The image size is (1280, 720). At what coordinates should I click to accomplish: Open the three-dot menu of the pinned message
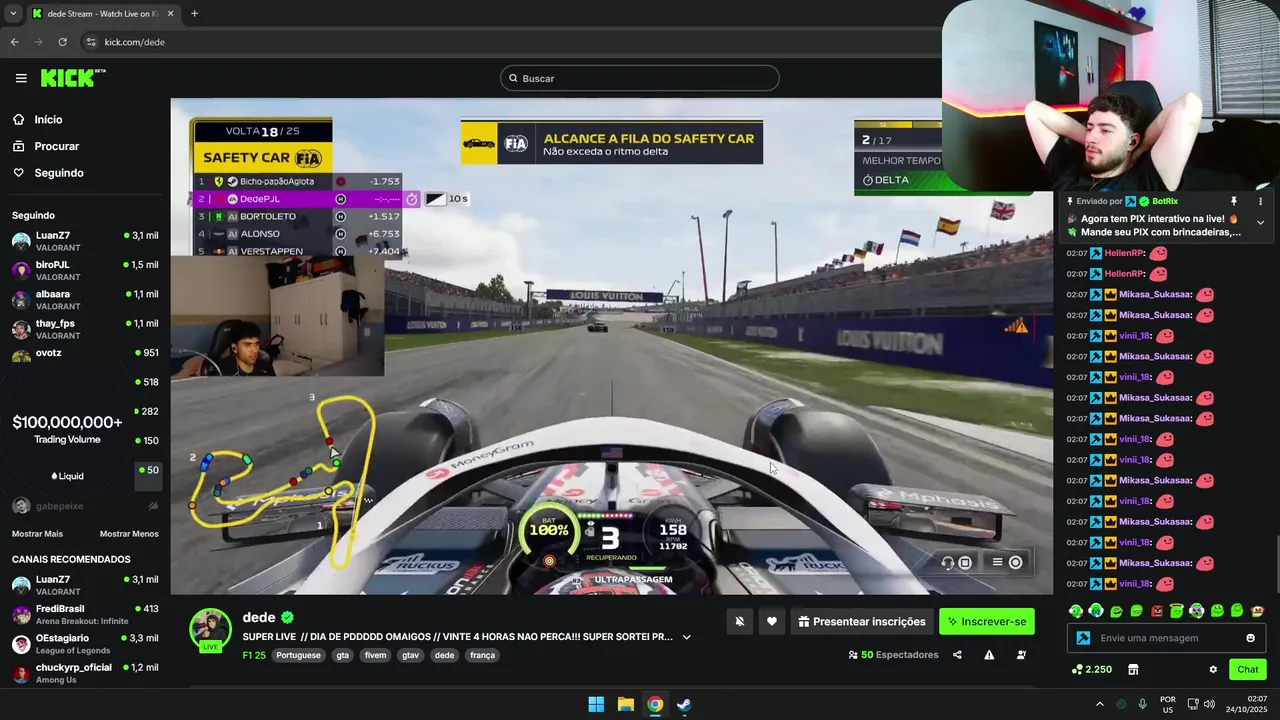1260,201
